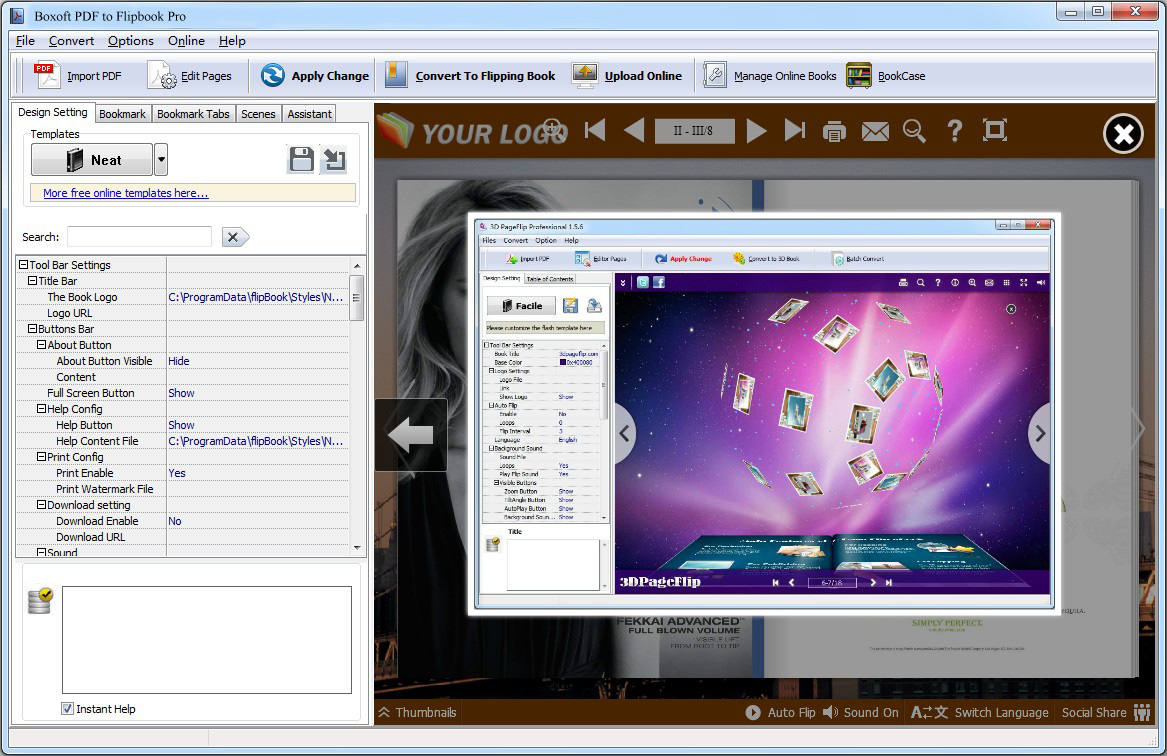Open the Help menu
Viewport: 1167px width, 756px height.
coord(232,41)
